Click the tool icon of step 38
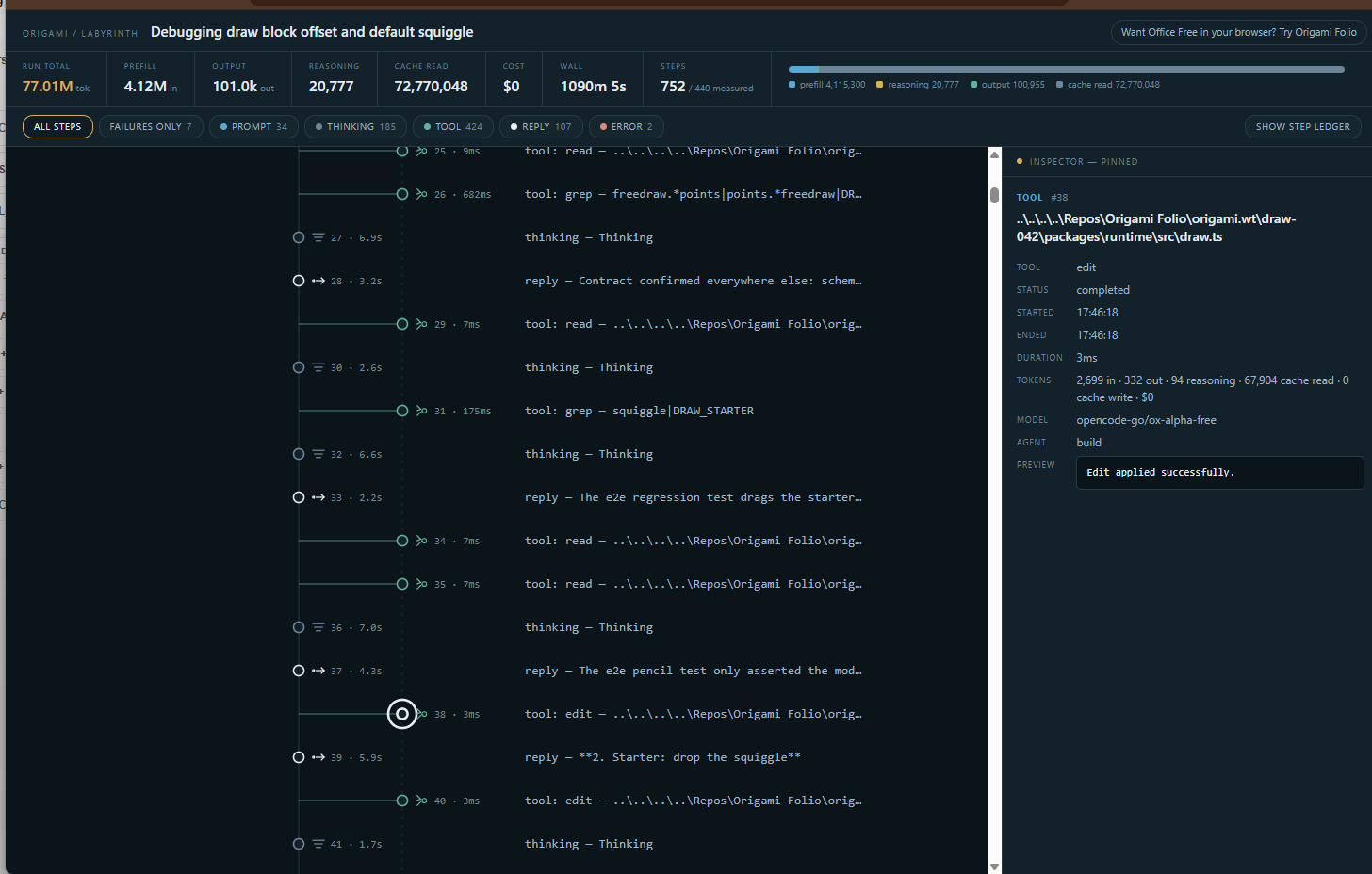This screenshot has height=874, width=1372. (x=422, y=714)
